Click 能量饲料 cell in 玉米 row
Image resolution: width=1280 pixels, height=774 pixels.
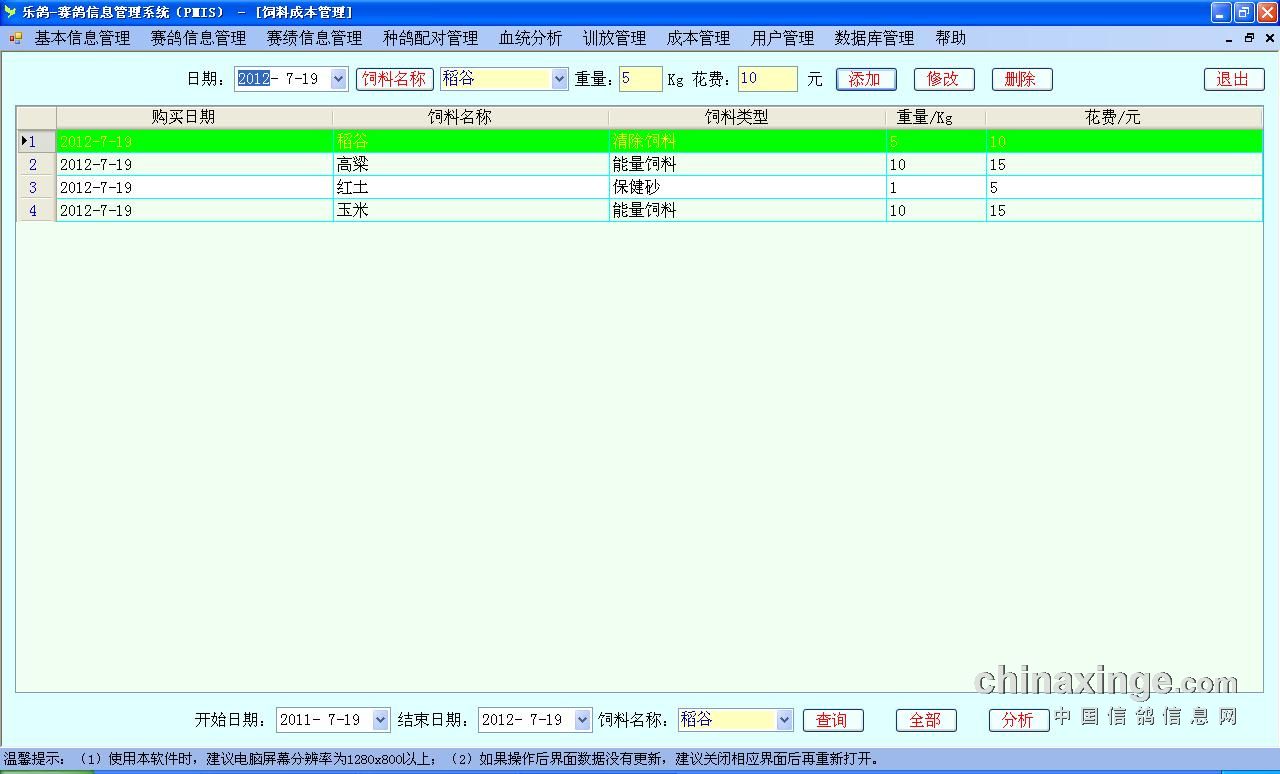coord(747,210)
